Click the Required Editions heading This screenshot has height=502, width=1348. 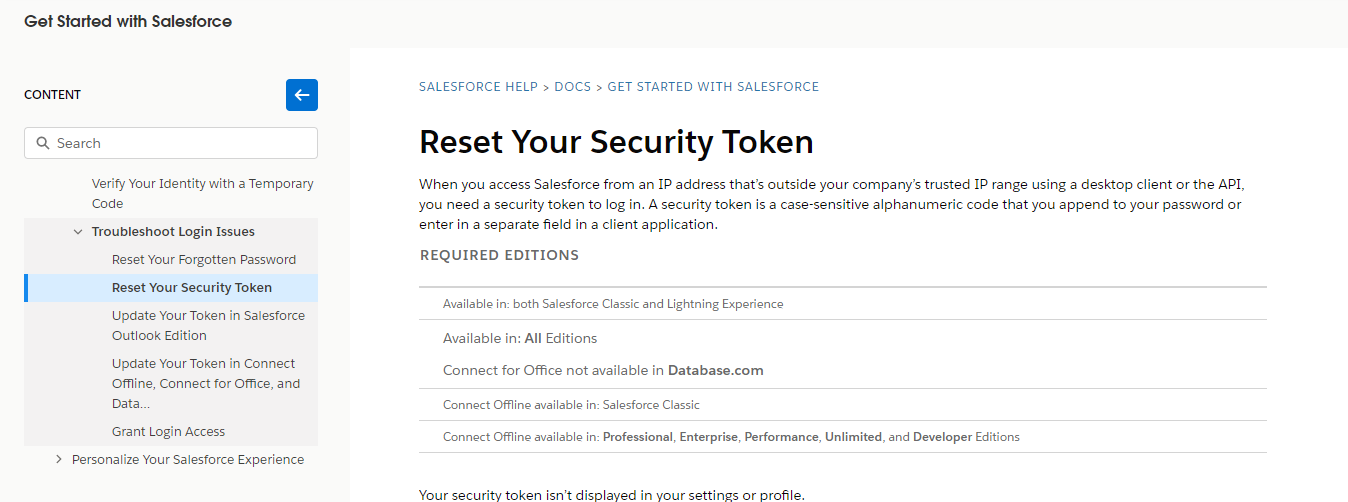coord(499,255)
